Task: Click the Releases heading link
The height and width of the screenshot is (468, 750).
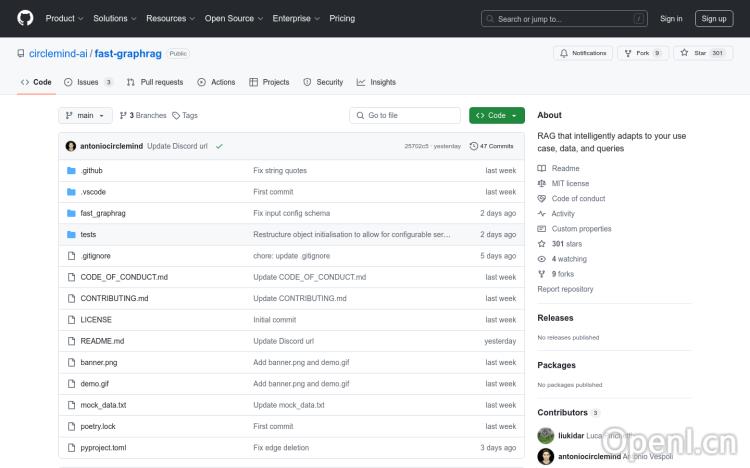Action: [x=555, y=318]
